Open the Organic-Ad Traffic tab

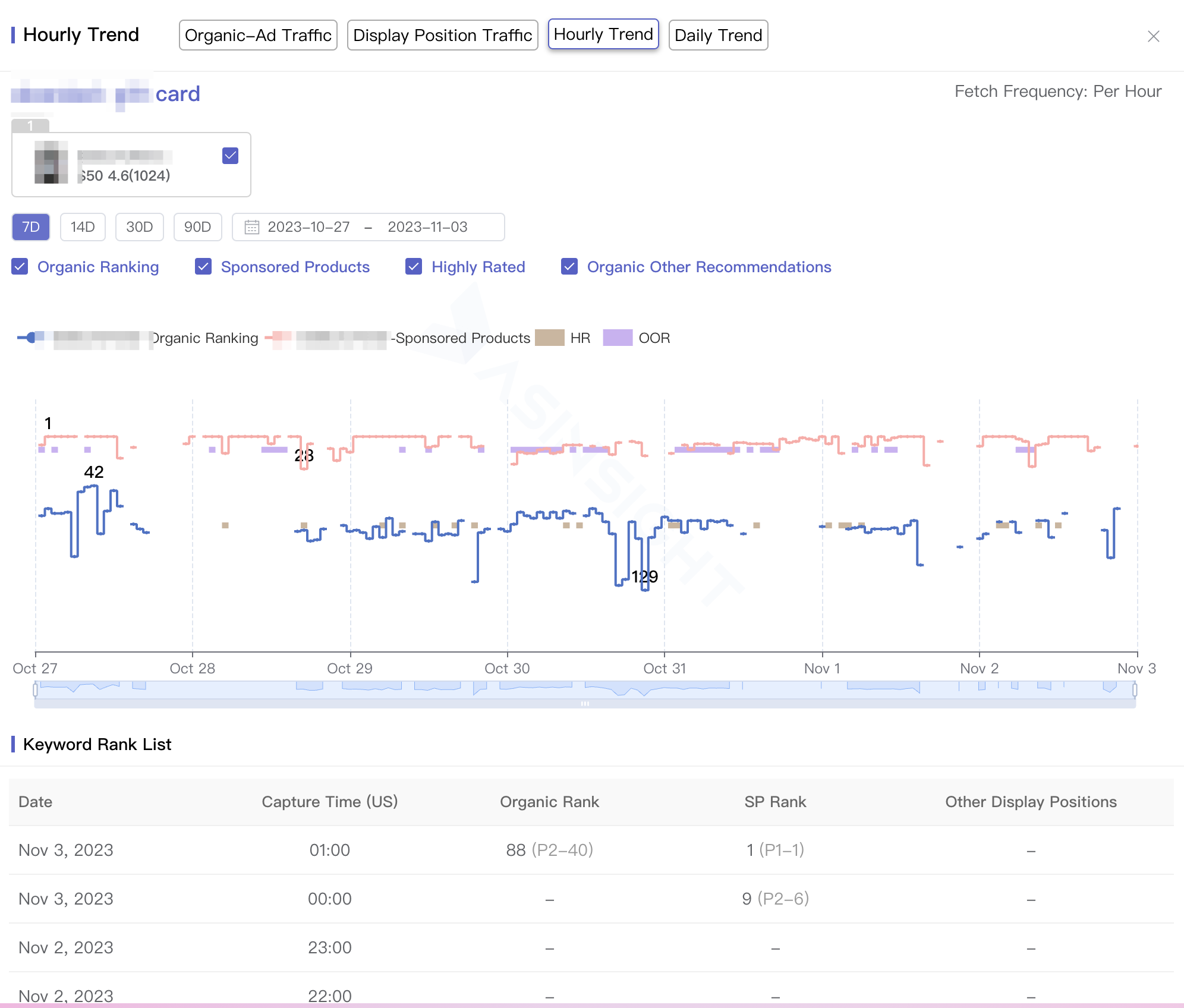pyautogui.click(x=258, y=35)
